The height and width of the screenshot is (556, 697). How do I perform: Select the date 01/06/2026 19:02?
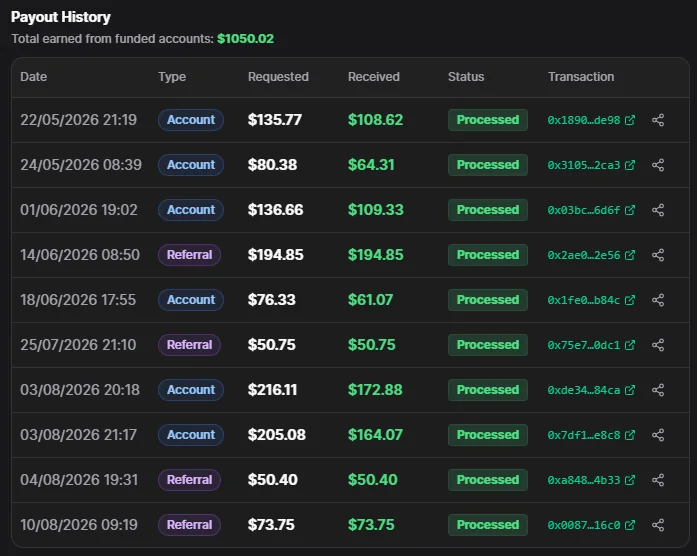tap(79, 210)
